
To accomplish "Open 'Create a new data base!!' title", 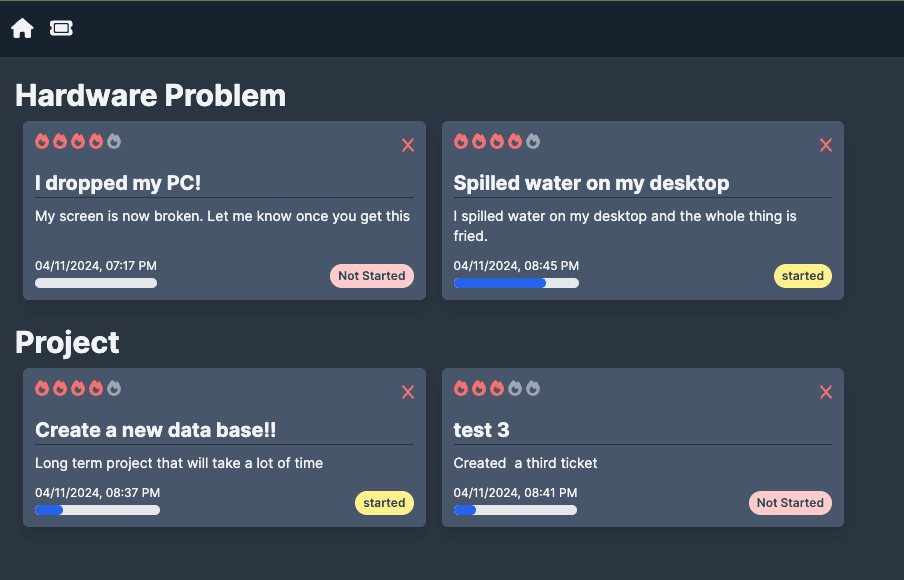I will click(x=155, y=430).
